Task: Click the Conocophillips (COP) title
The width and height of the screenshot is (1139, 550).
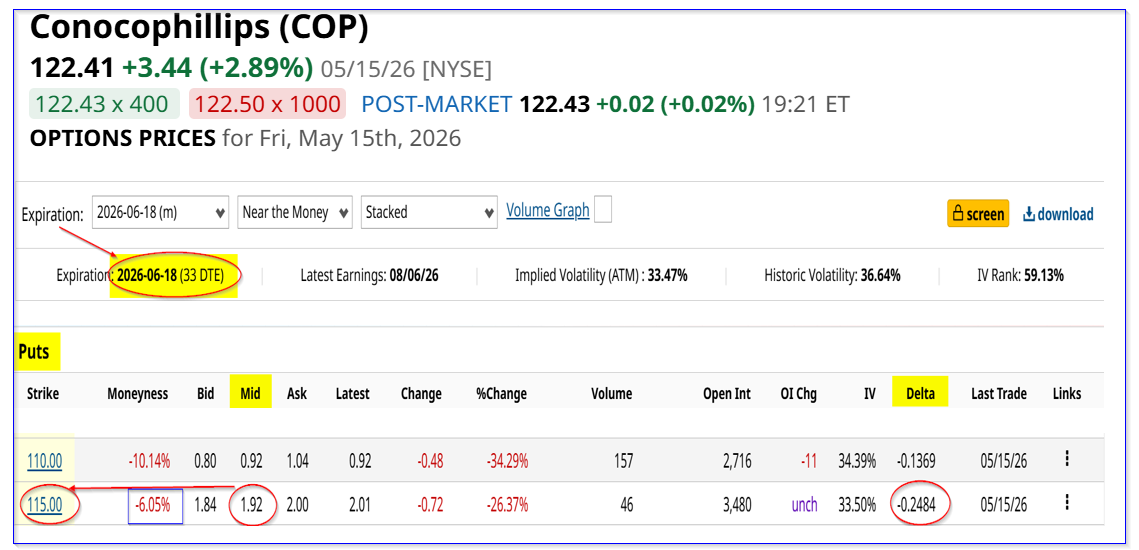Action: click(x=199, y=27)
